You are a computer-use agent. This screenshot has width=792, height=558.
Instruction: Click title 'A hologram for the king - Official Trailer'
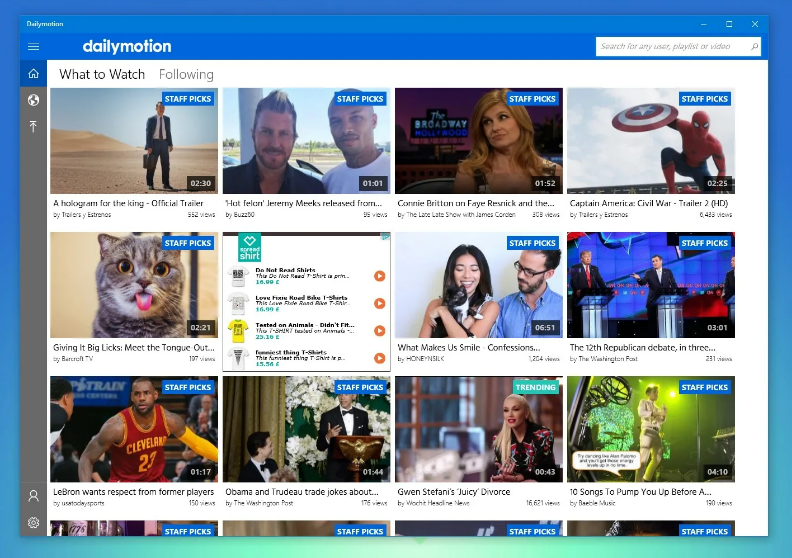128,203
